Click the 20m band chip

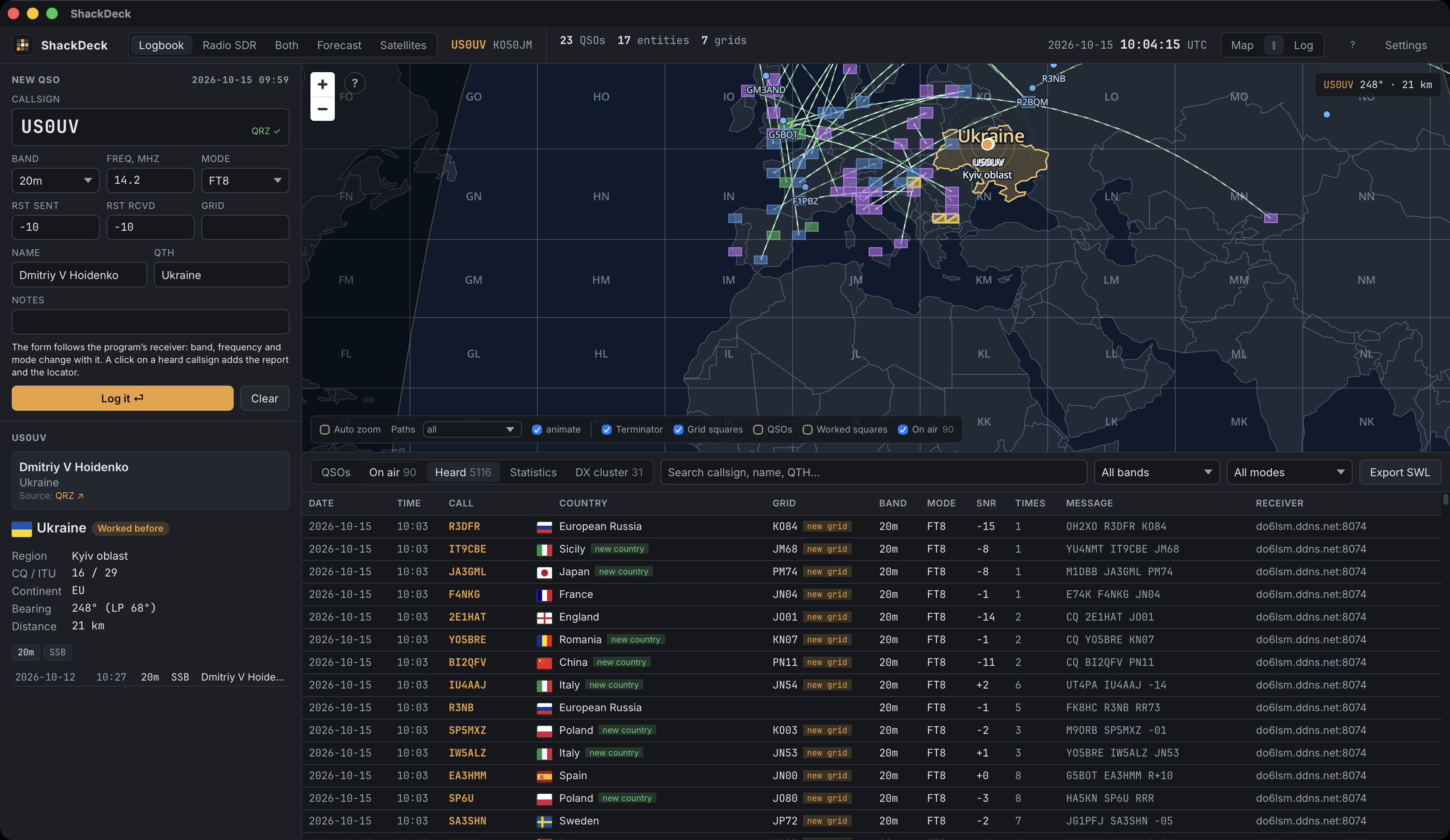pos(25,652)
